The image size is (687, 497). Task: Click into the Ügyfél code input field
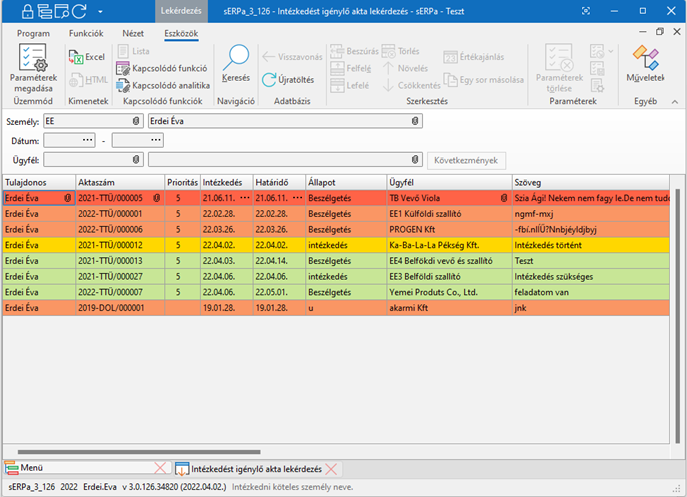[88, 160]
